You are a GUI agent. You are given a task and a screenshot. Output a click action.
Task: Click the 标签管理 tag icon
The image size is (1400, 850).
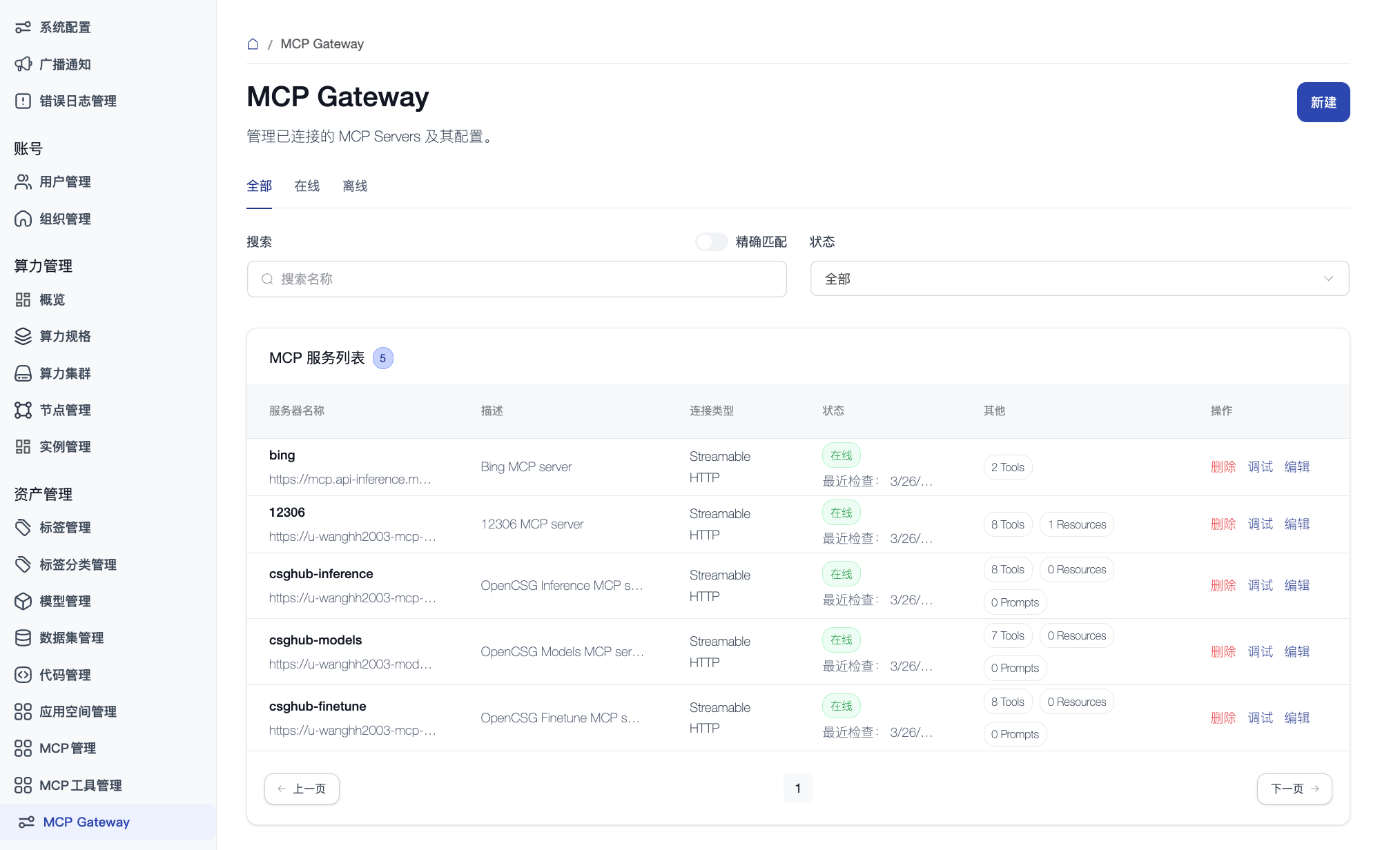click(23, 527)
